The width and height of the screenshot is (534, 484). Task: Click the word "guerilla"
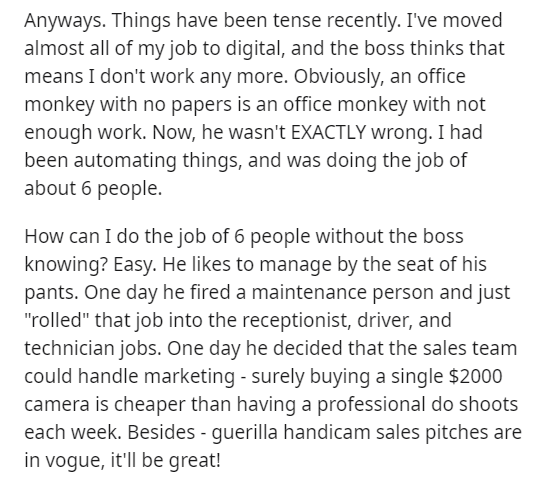click(x=245, y=433)
